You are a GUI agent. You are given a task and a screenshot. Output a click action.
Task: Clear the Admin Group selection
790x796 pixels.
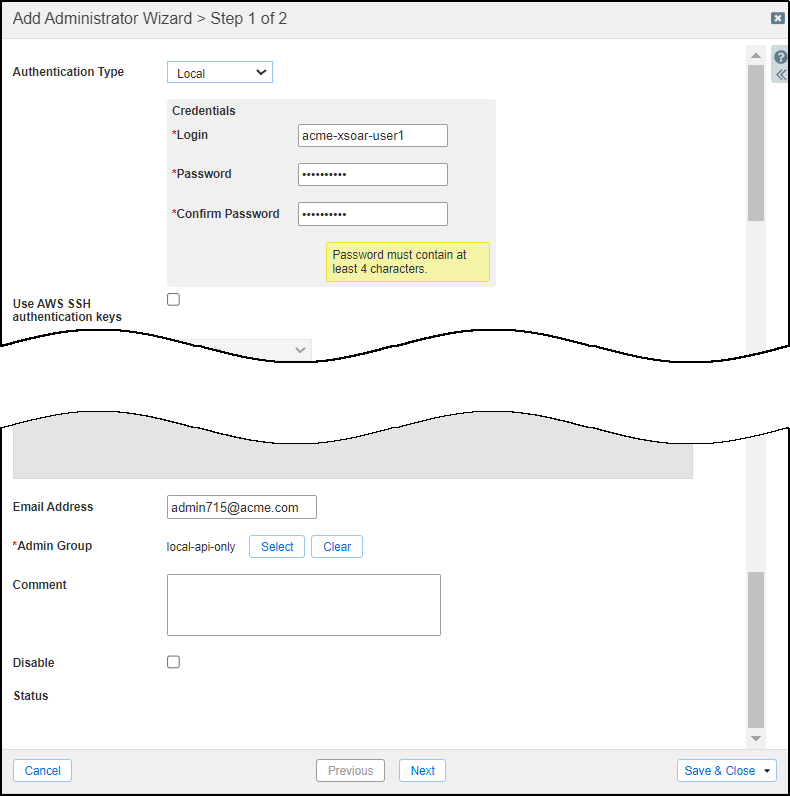(337, 547)
